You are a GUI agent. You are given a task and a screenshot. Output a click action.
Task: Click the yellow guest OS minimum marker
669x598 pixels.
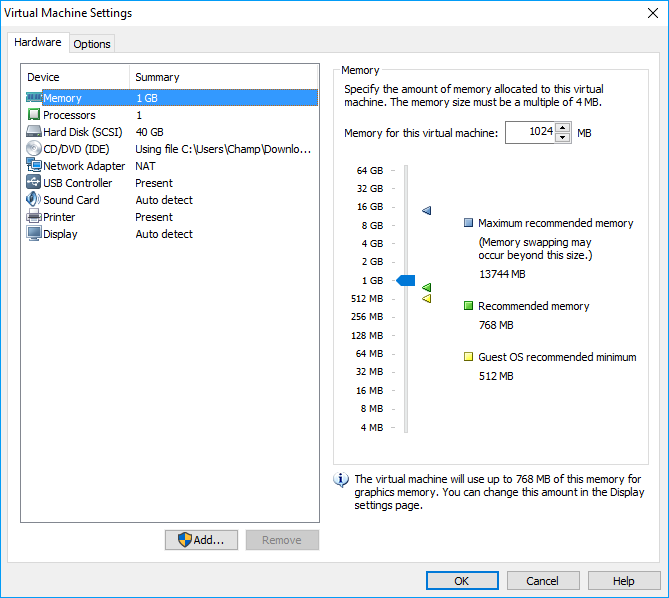[x=427, y=299]
